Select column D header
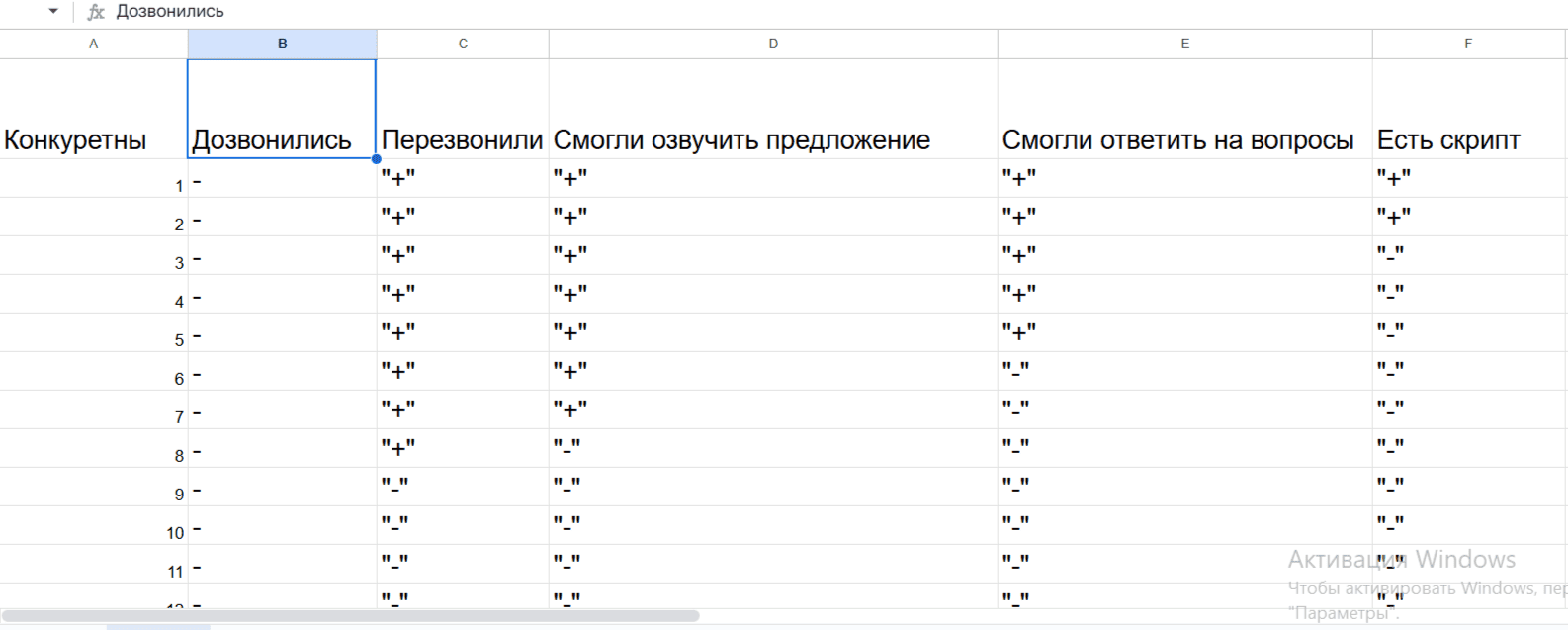Image resolution: width=1568 pixels, height=630 pixels. click(x=773, y=44)
